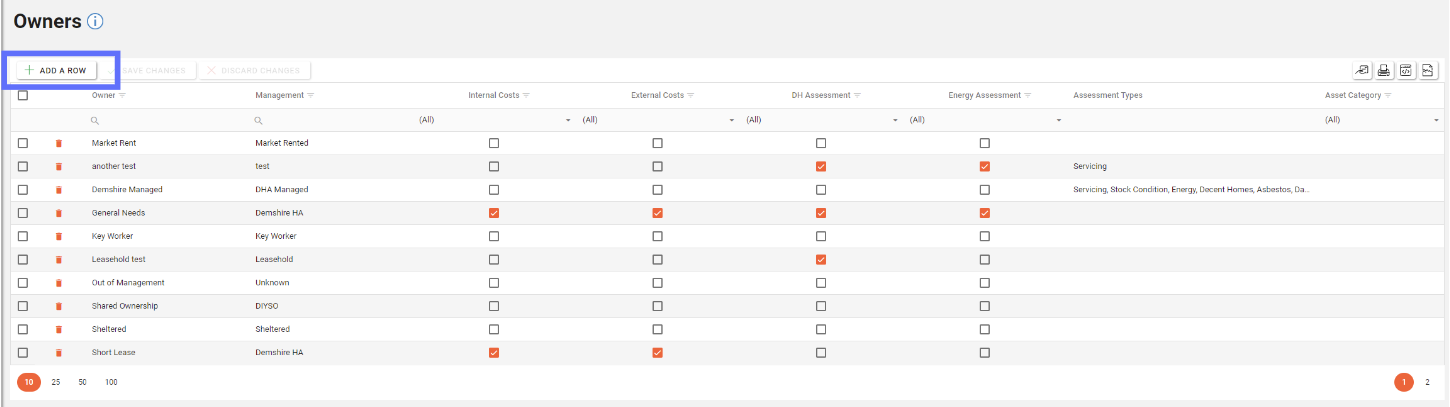Untick Energy Assessment on the another test row
This screenshot has width=1450, height=407.
(985, 166)
